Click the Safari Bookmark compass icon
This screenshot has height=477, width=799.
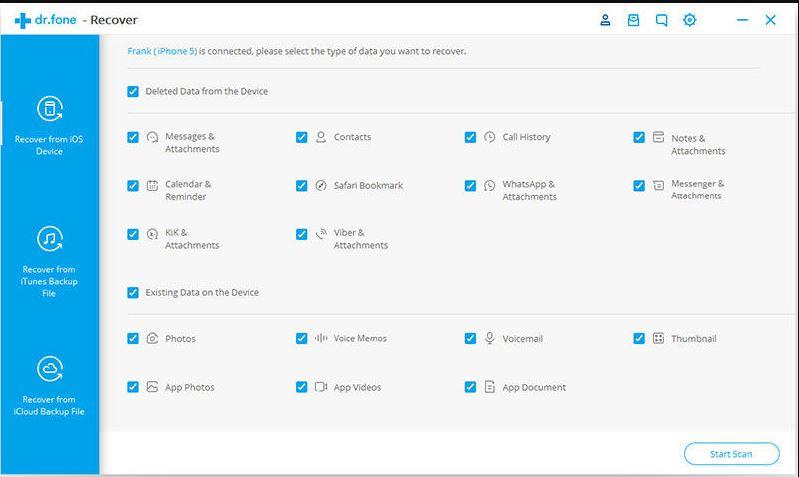point(321,186)
